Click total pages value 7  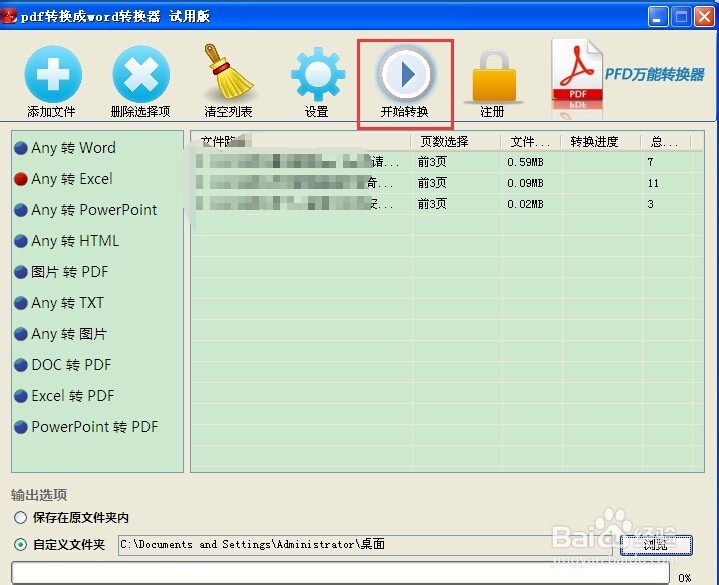(x=650, y=162)
